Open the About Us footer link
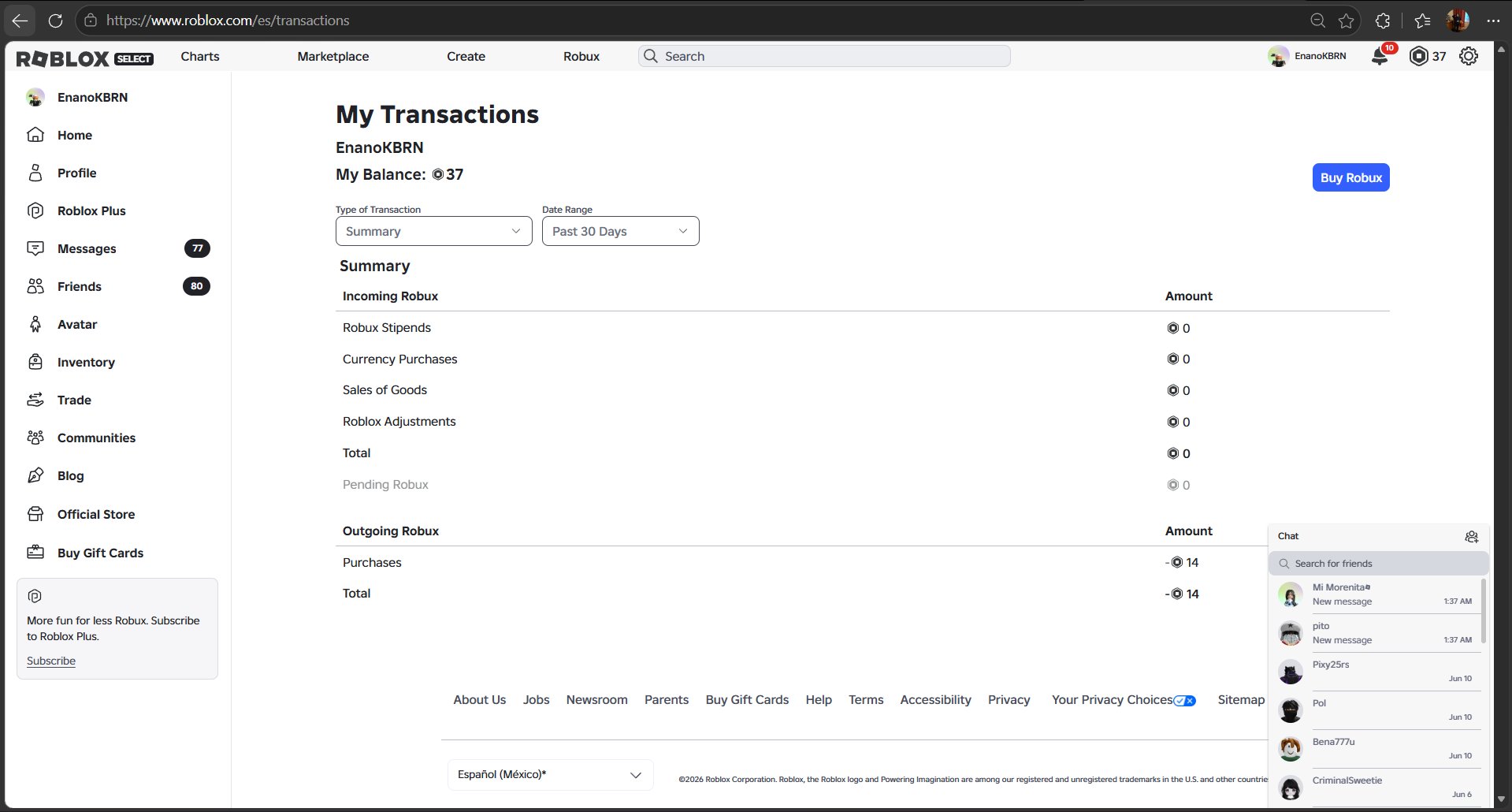The height and width of the screenshot is (812, 1512). 480,699
